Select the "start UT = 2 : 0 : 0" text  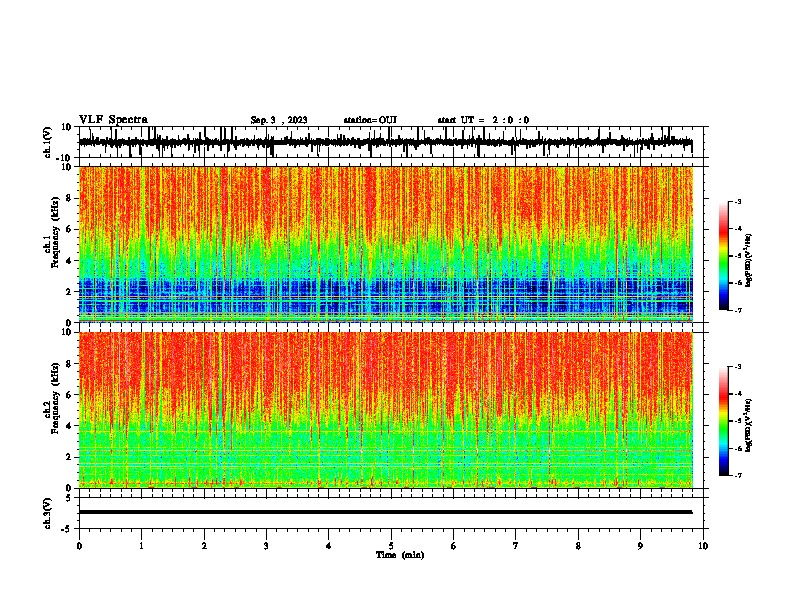click(483, 120)
